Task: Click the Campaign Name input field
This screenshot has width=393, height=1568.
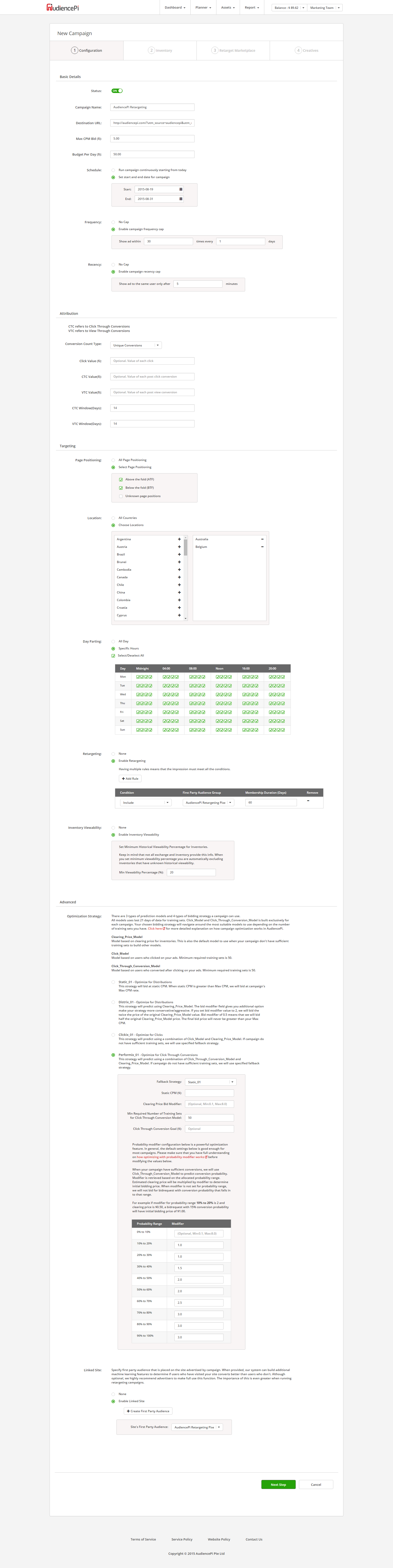Action: pos(152,107)
